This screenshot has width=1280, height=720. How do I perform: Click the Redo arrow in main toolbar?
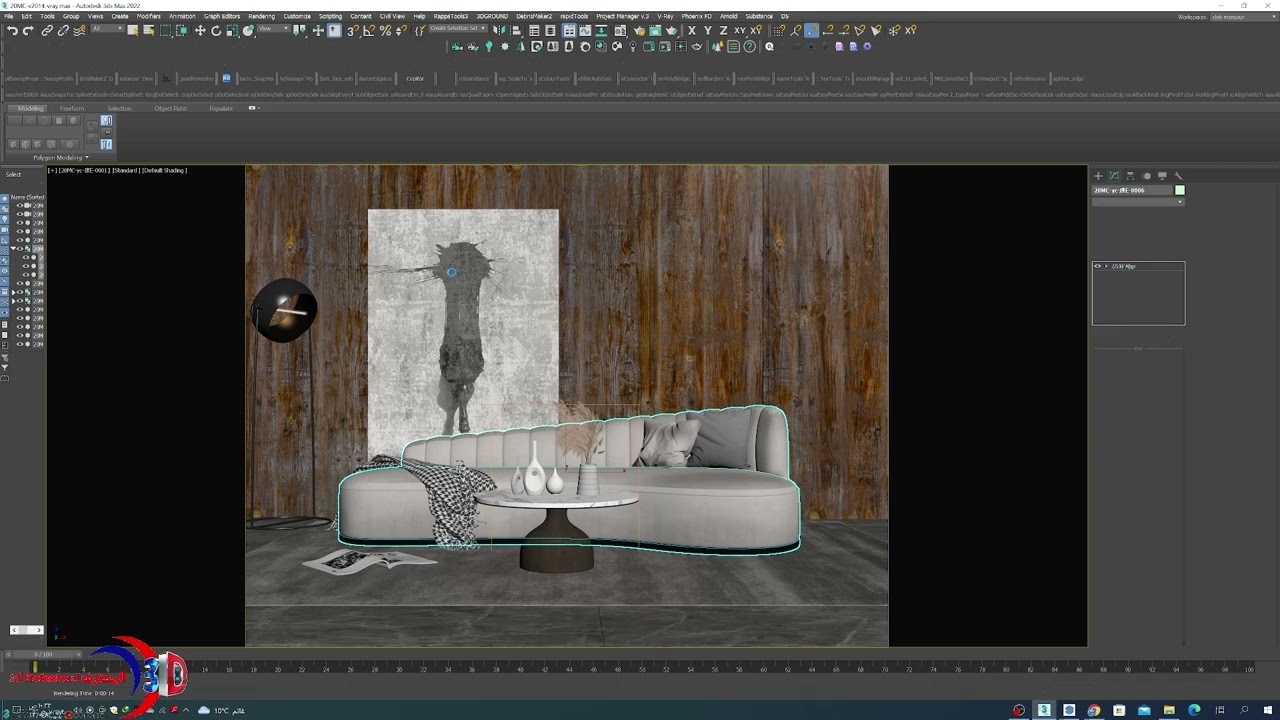(28, 30)
